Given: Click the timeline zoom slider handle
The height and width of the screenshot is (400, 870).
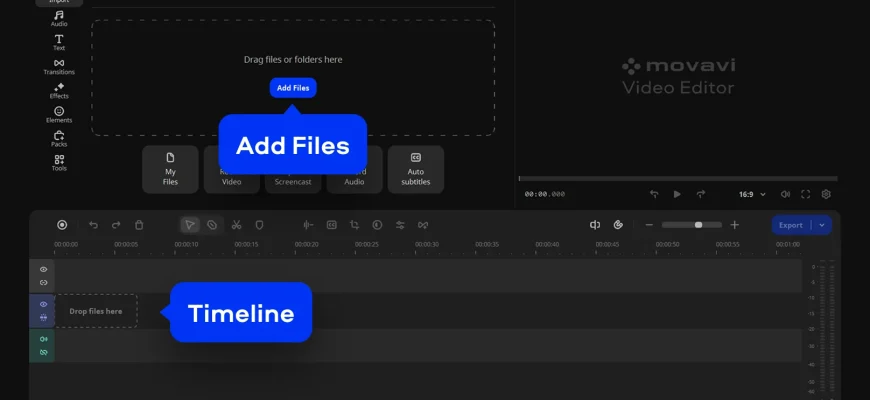Looking at the screenshot, I should point(699,225).
